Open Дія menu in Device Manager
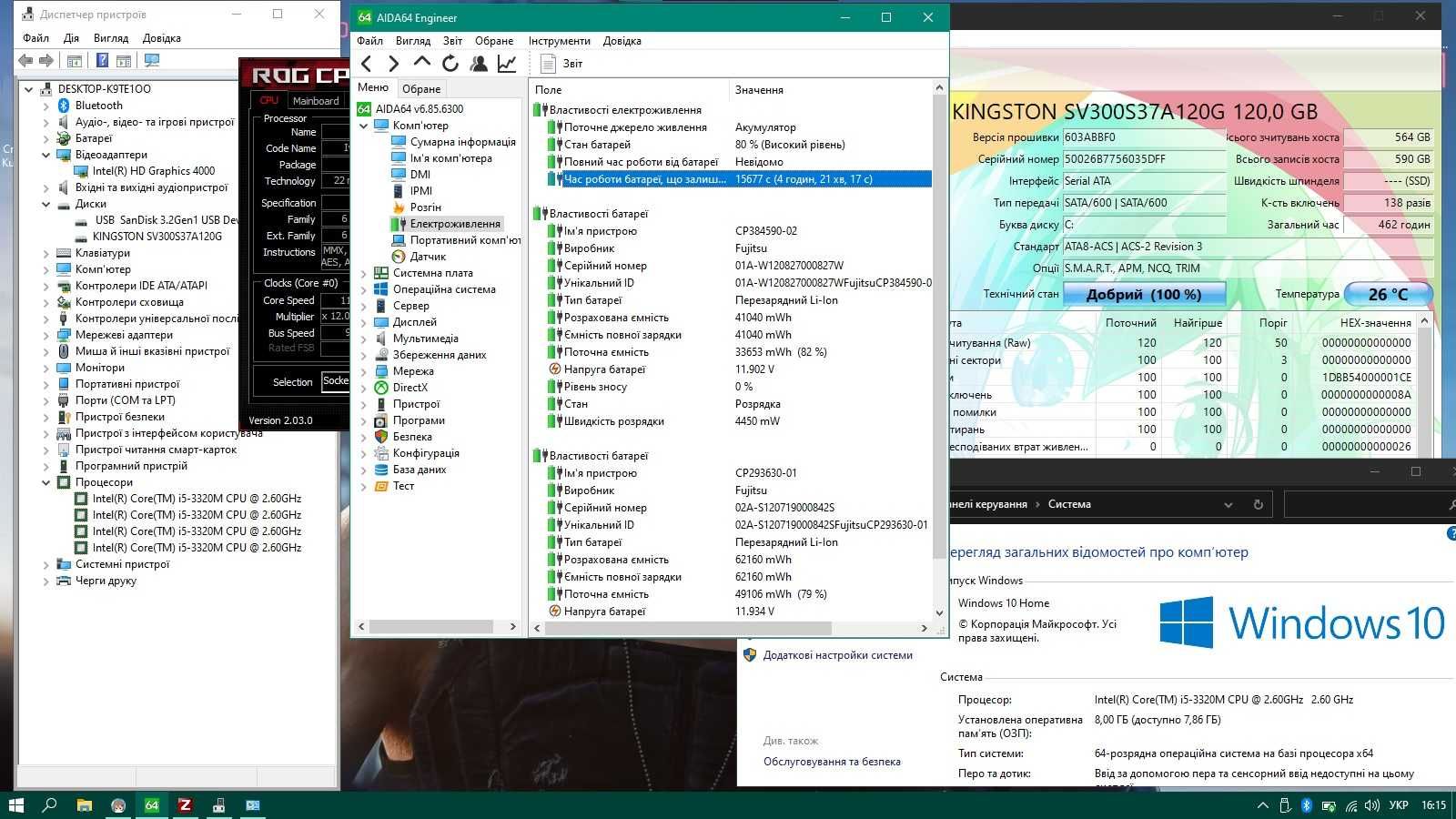 tap(71, 38)
